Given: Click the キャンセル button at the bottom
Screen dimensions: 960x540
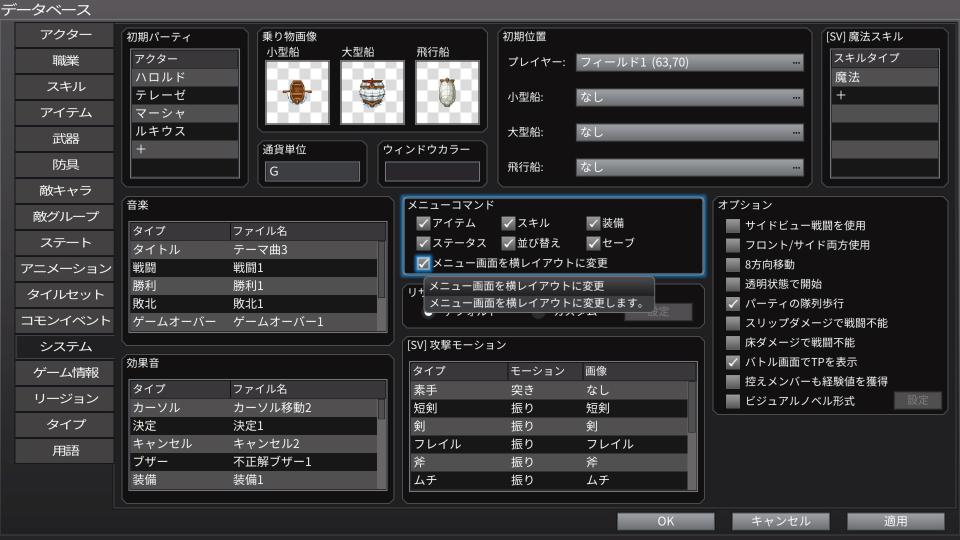Looking at the screenshot, I should point(780,521).
